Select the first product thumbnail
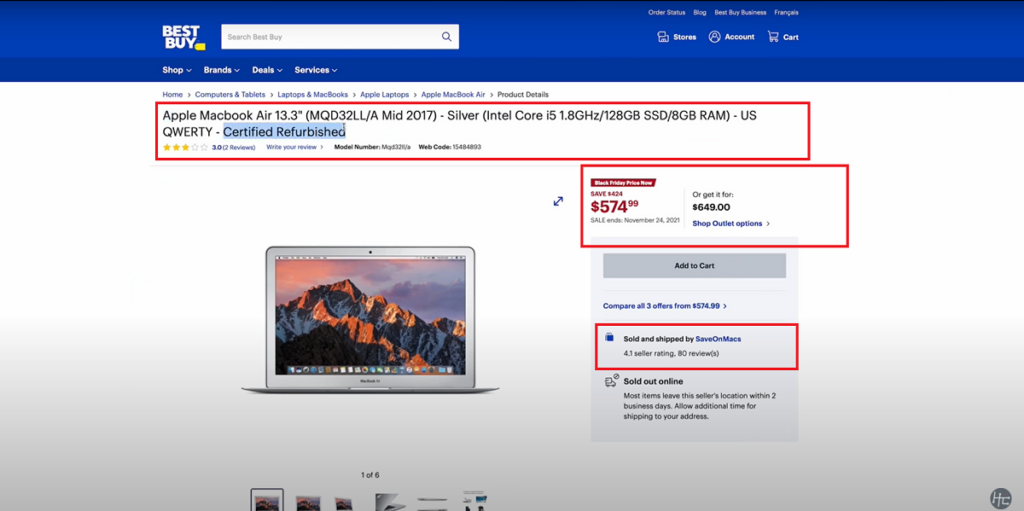The width and height of the screenshot is (1024, 511). pos(267,501)
